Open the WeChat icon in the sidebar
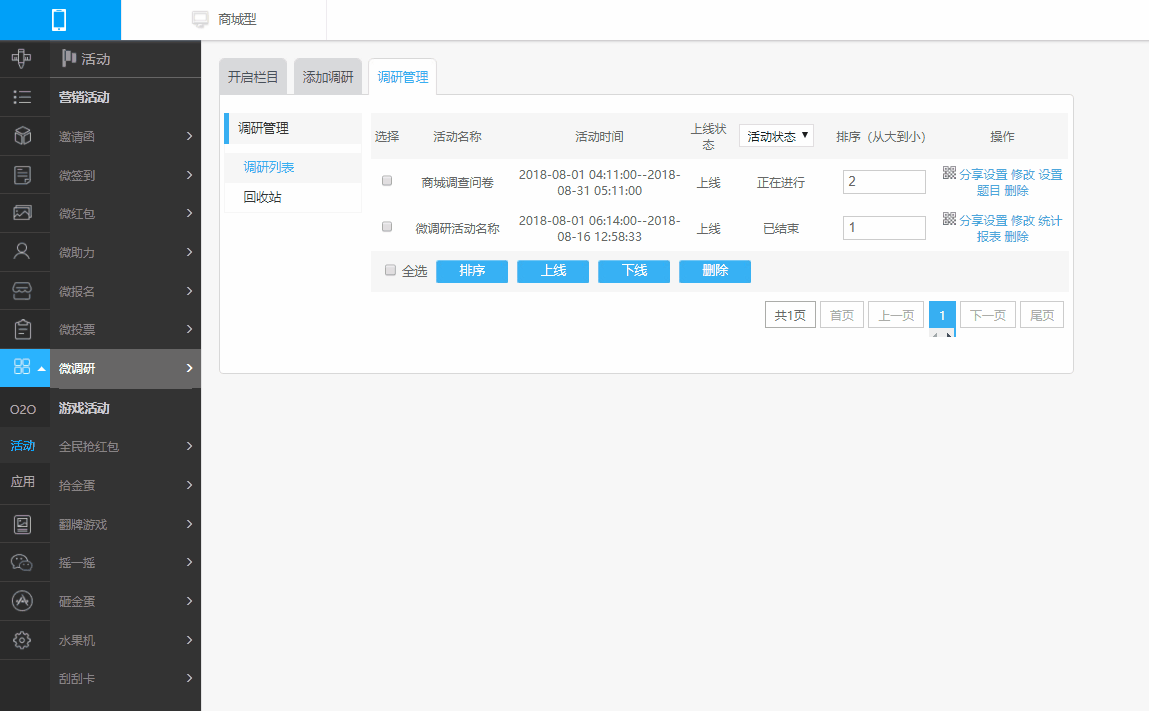This screenshot has height=711, width=1149. point(23,562)
